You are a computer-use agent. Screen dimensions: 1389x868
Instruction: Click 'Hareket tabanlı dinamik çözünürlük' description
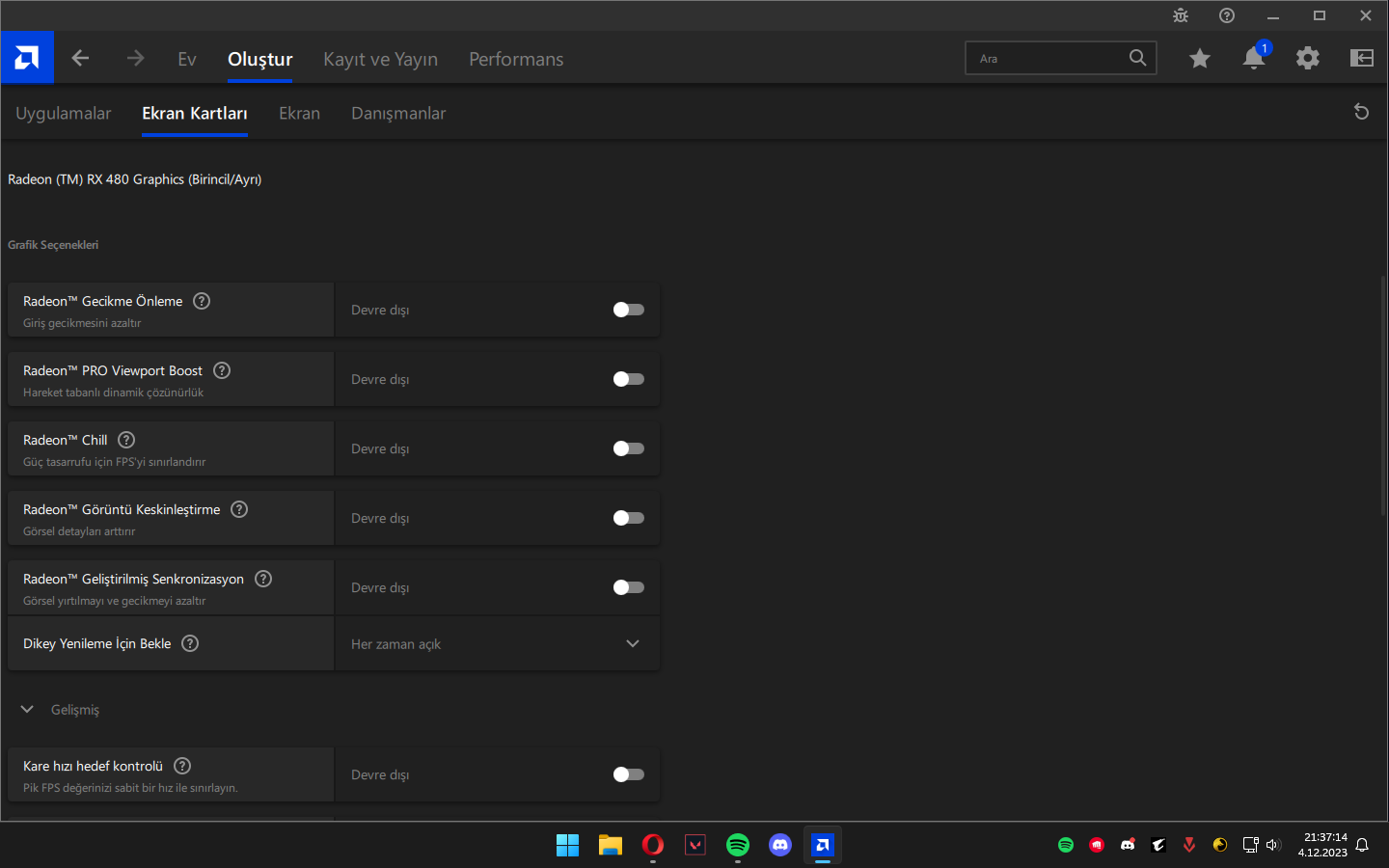coord(113,393)
